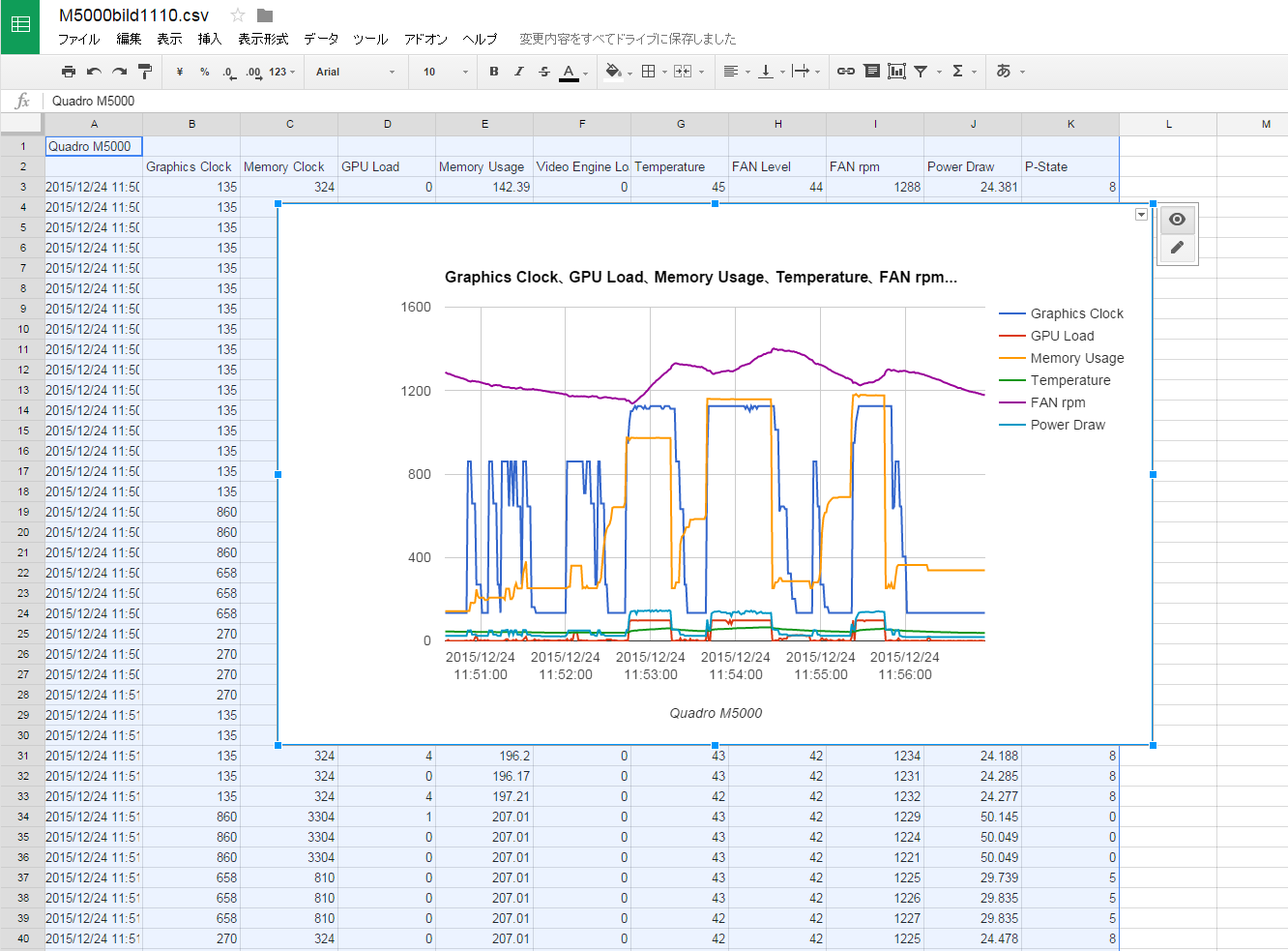Viewport: 1288px width, 951px height.
Task: Click the insert chart icon
Action: point(897,72)
